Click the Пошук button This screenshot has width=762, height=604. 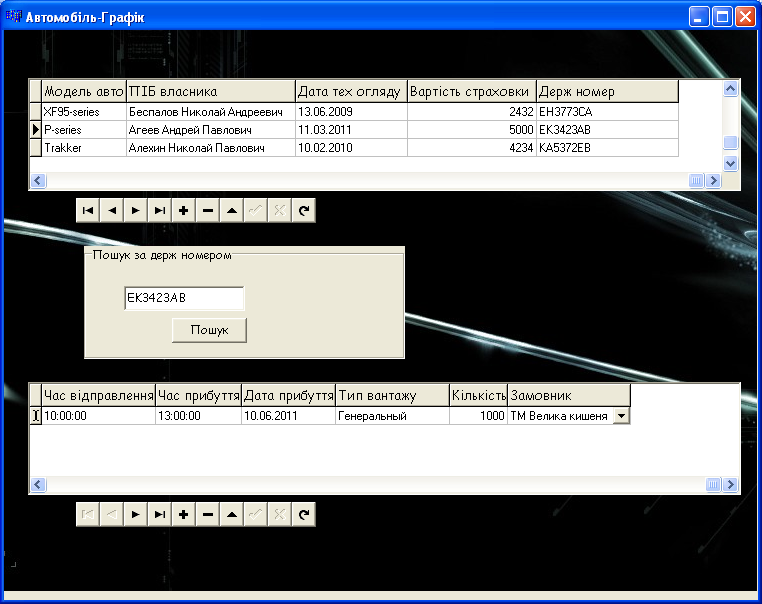click(209, 330)
